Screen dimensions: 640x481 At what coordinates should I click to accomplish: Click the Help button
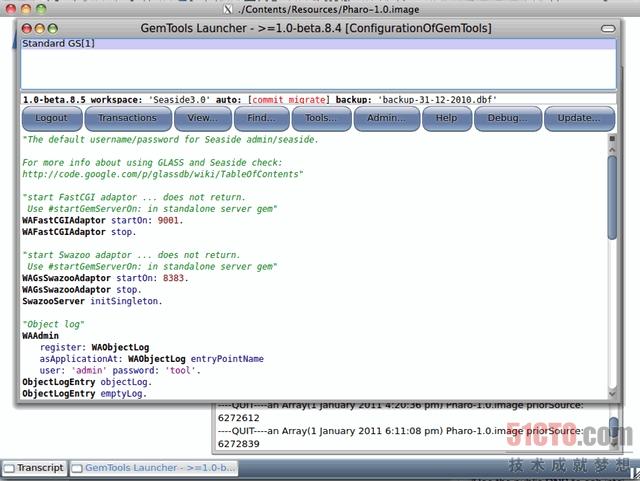[x=447, y=118]
